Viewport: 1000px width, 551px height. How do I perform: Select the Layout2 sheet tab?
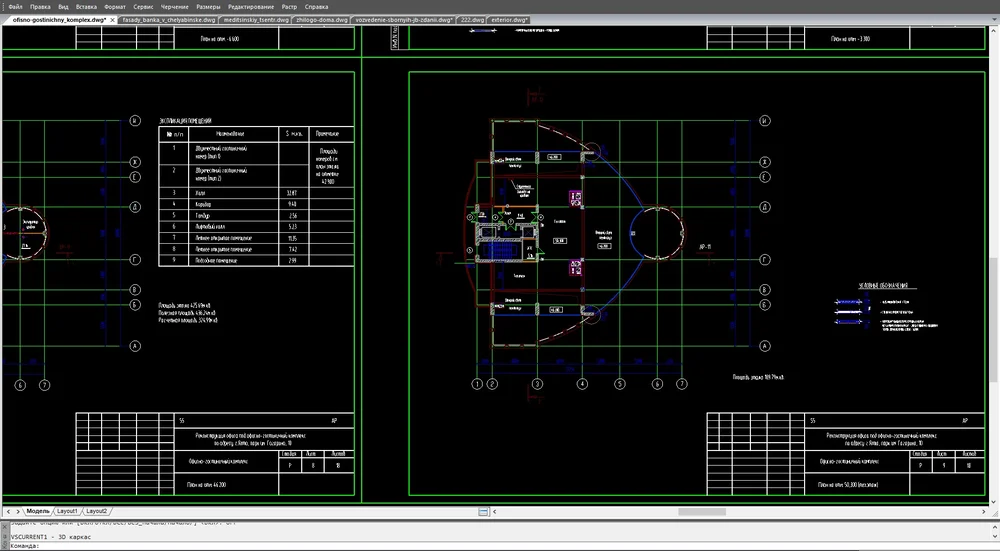pos(97,510)
